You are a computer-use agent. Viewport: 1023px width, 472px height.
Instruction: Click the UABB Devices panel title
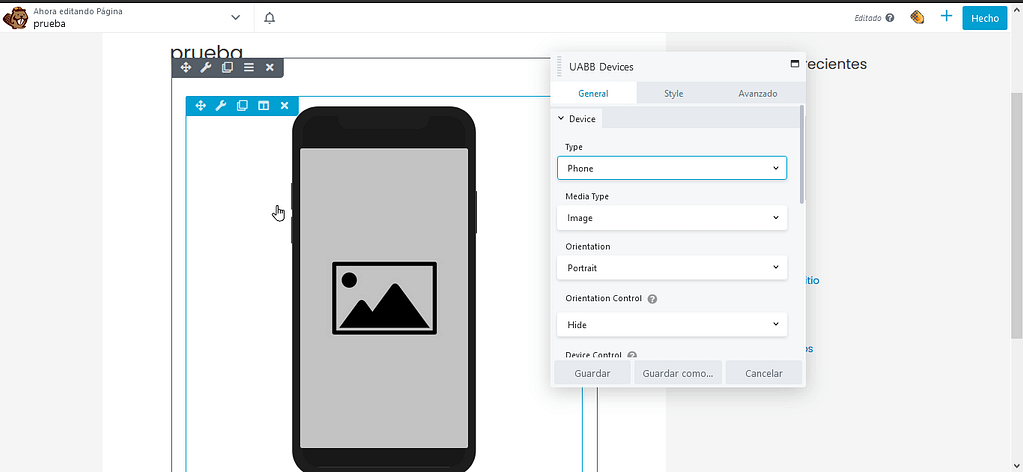601,67
